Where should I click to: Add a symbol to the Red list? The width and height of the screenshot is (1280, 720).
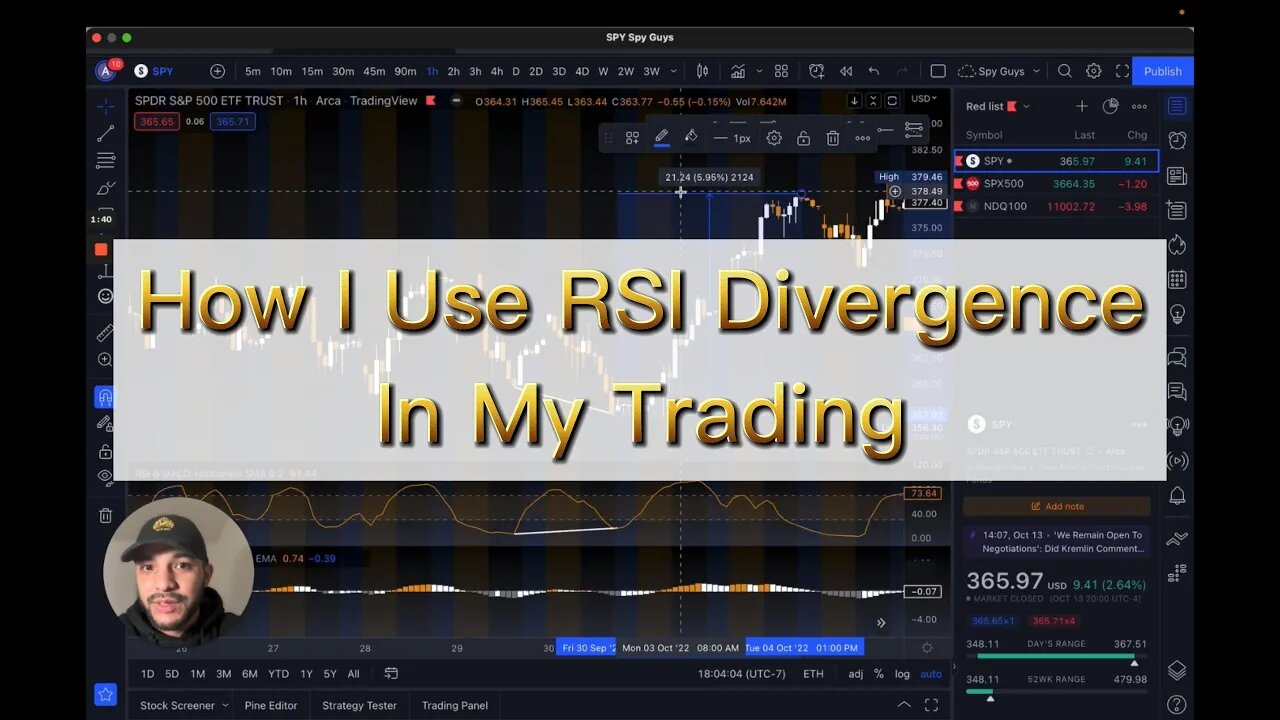[1081, 106]
